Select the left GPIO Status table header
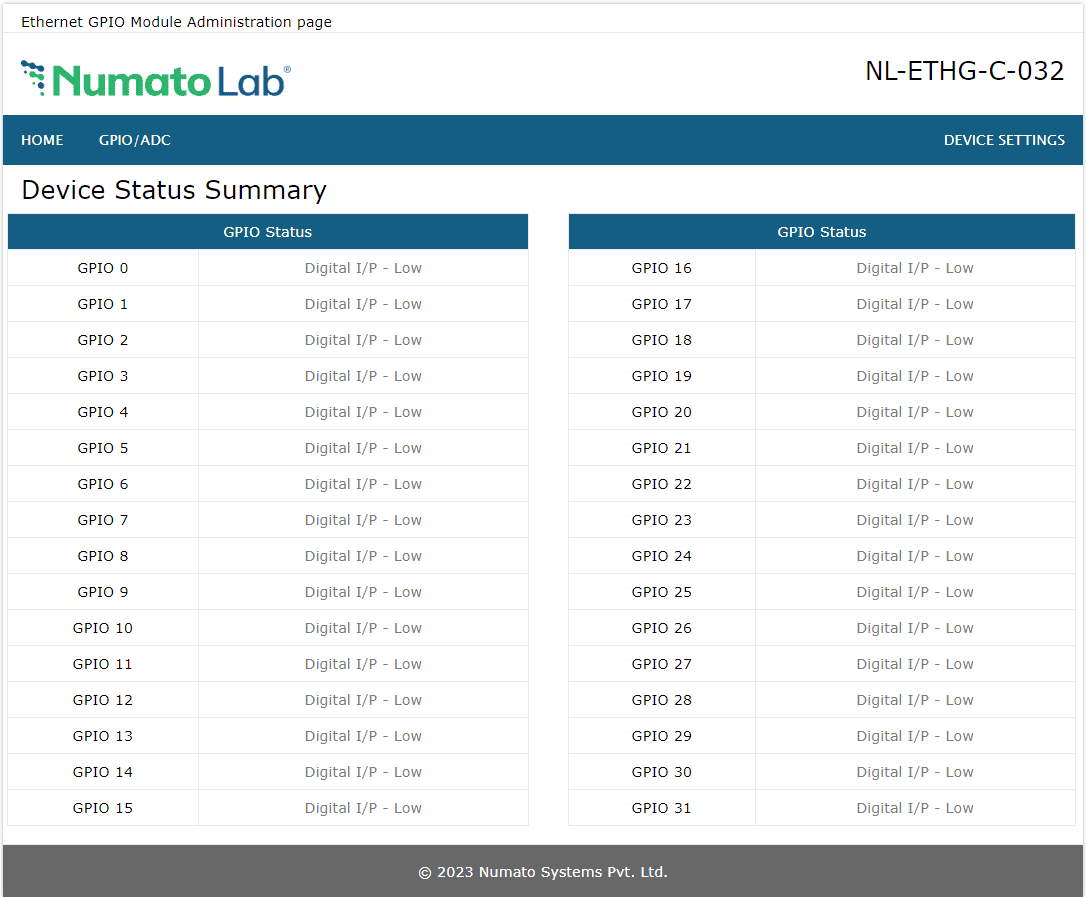This screenshot has height=897, width=1086. coord(267,232)
